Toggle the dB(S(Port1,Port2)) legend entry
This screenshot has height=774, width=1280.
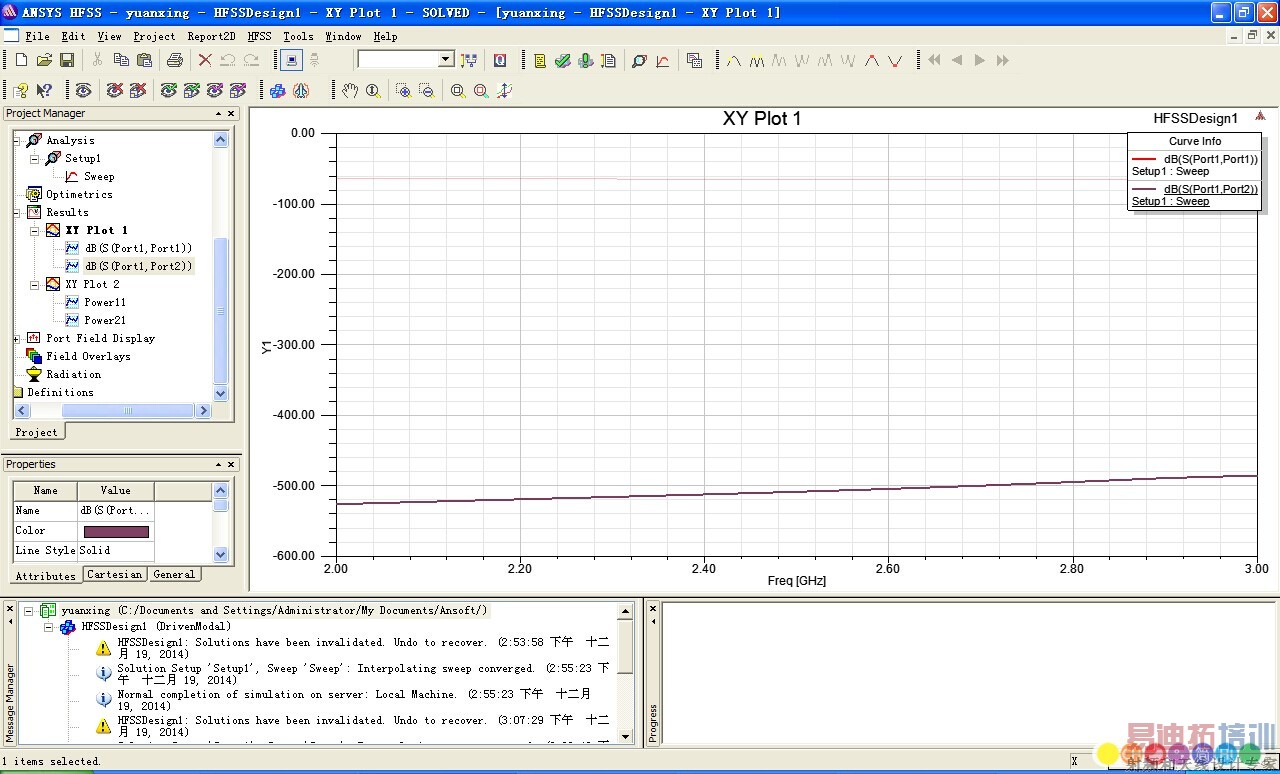point(1210,189)
